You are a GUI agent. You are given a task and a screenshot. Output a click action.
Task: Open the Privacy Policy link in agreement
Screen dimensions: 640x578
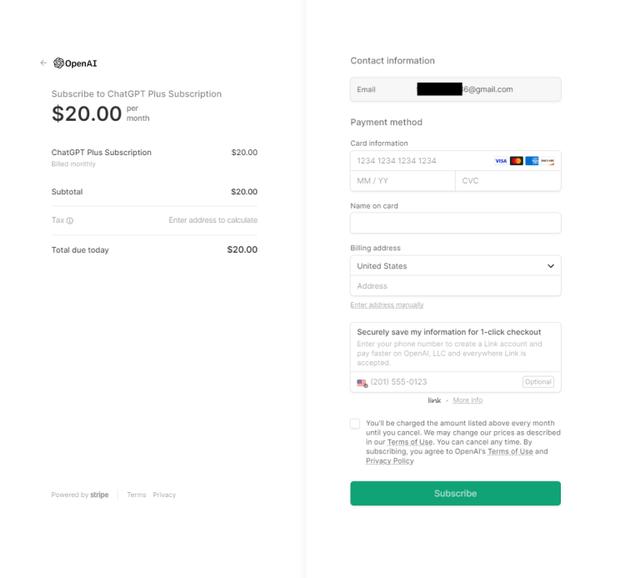pos(390,461)
